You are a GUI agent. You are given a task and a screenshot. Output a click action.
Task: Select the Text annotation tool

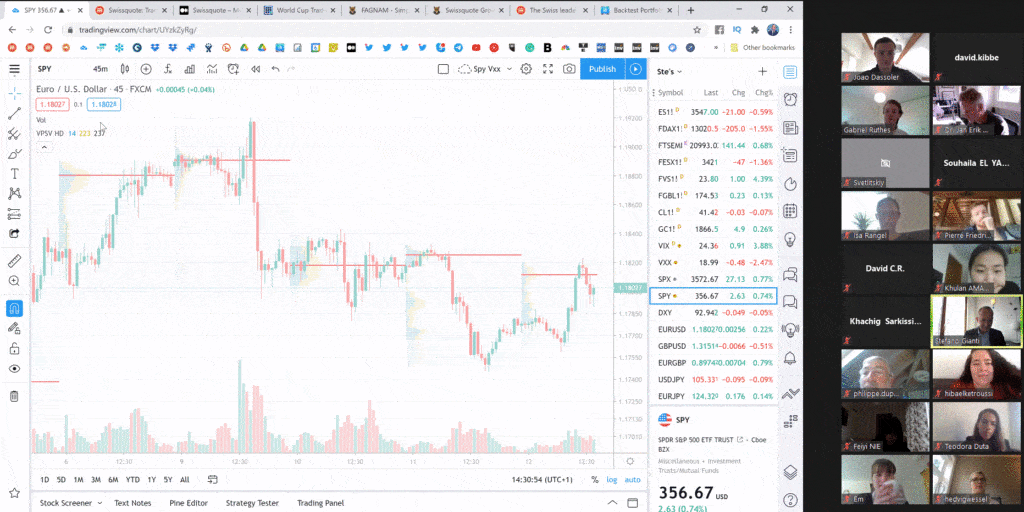[14, 173]
